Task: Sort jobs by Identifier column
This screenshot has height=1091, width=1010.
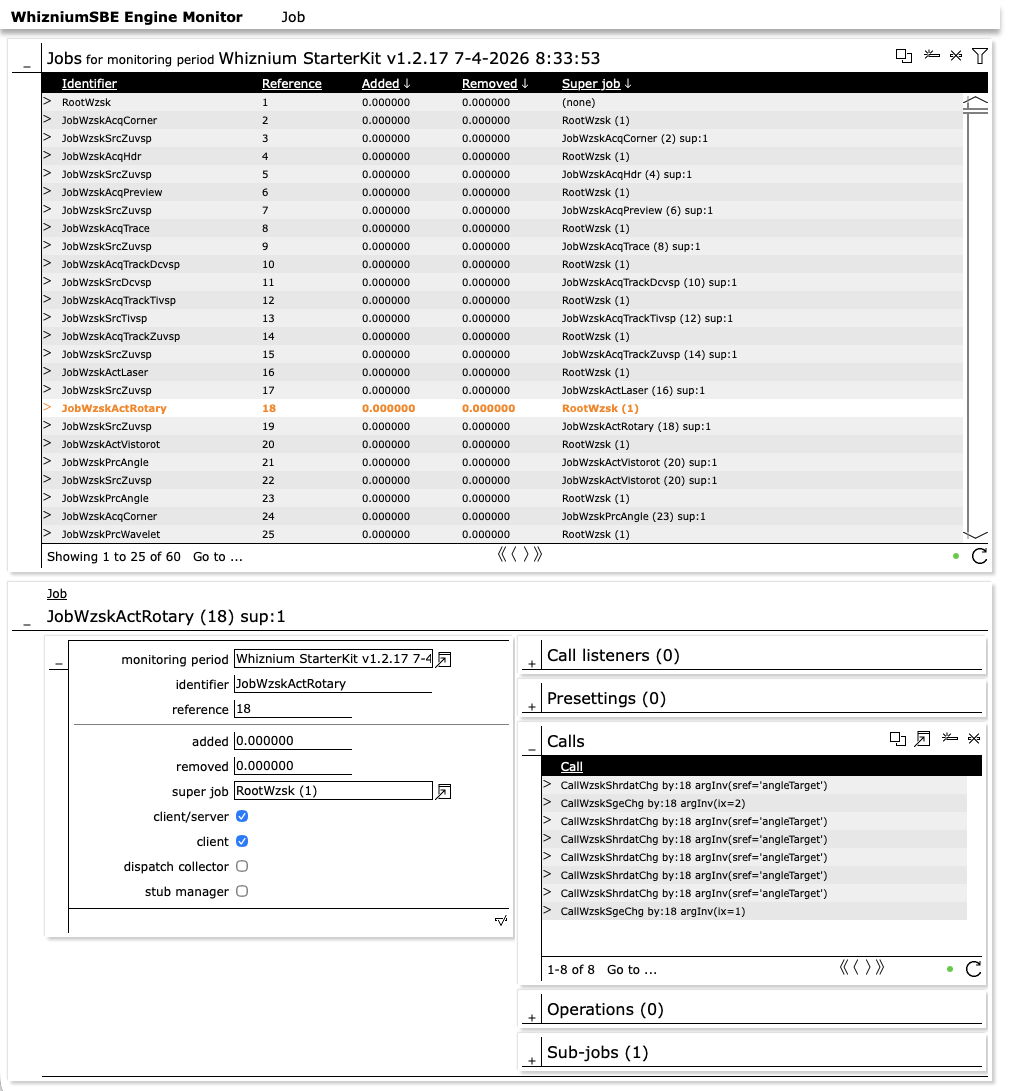Action: 89,83
